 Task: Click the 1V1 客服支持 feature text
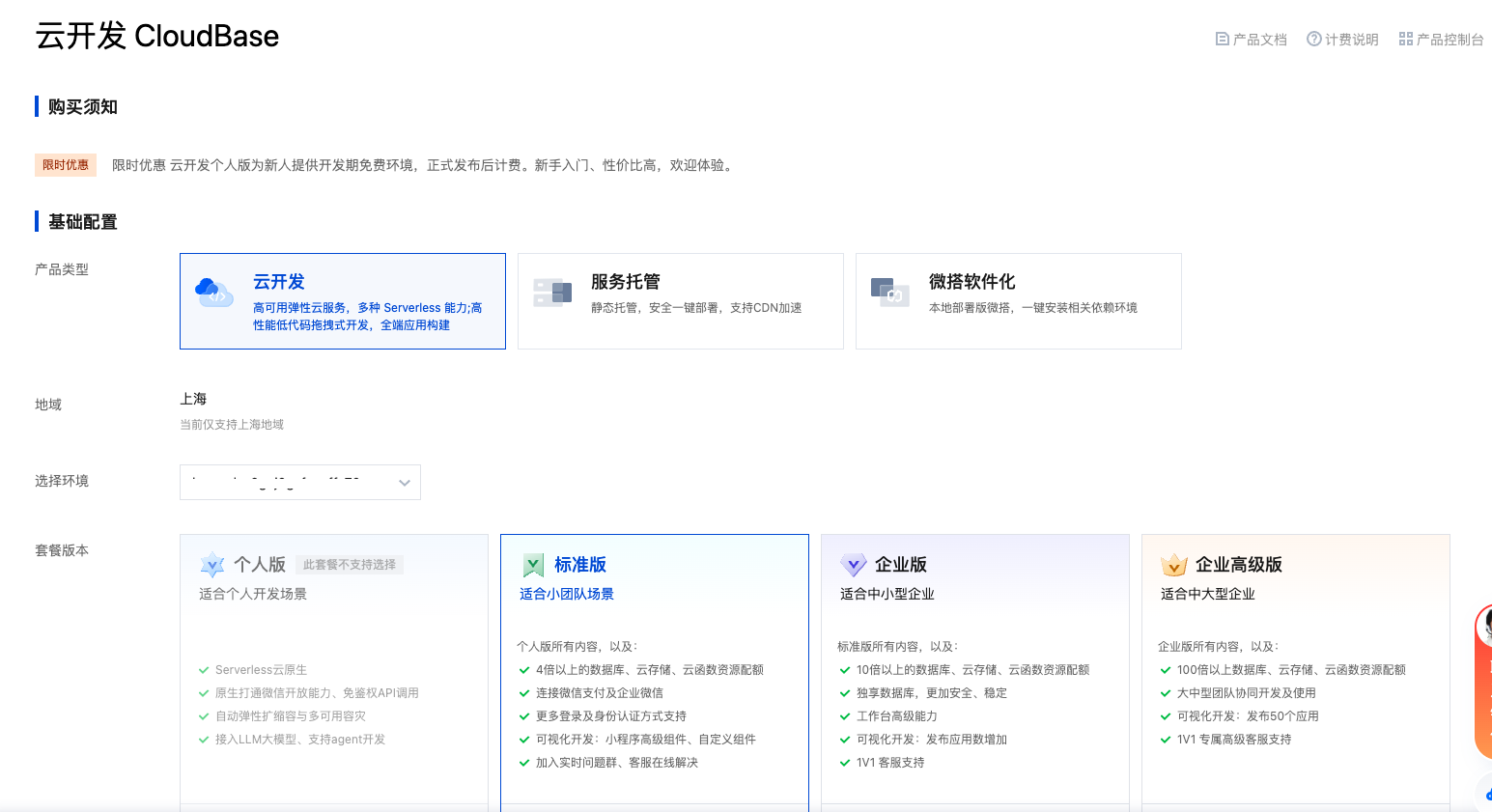click(890, 763)
